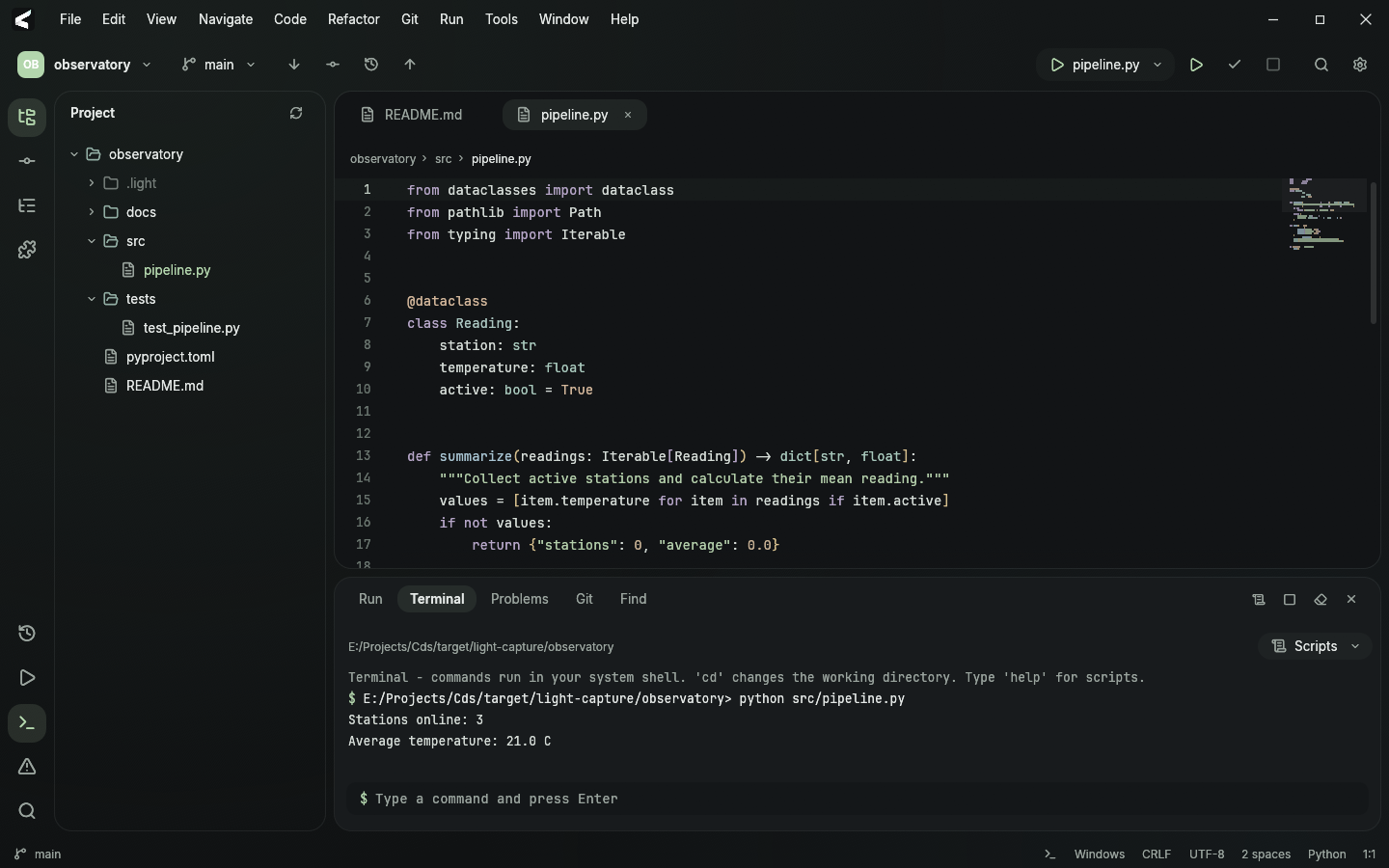Toggle the Problems warning icon in sidebar

click(x=27, y=768)
